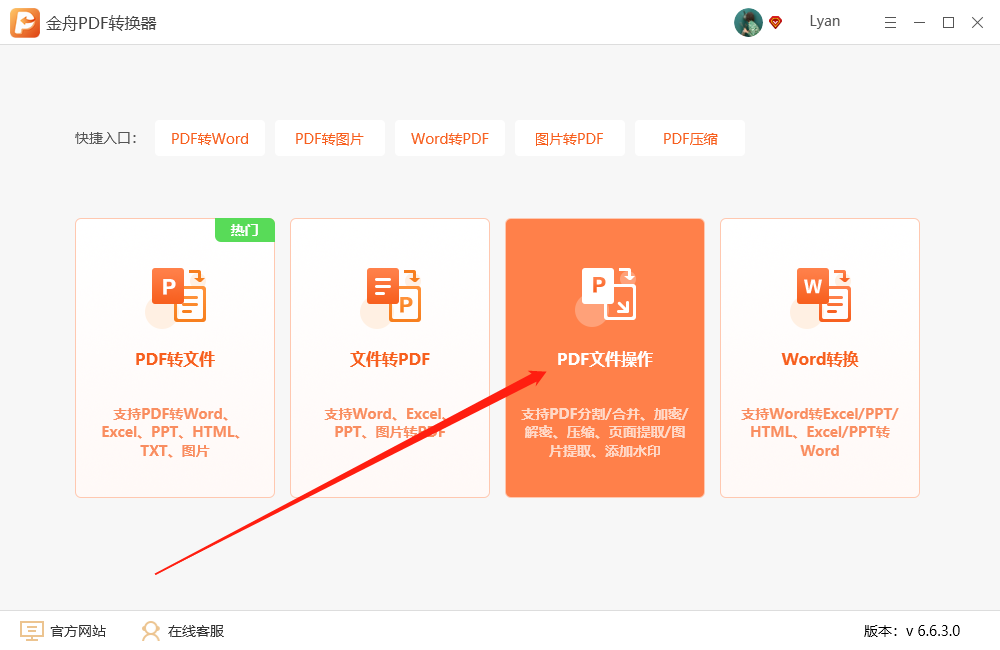Screen dimensions: 1000x650
Task: Choose the PDF转Word quick entry
Action: click(210, 138)
